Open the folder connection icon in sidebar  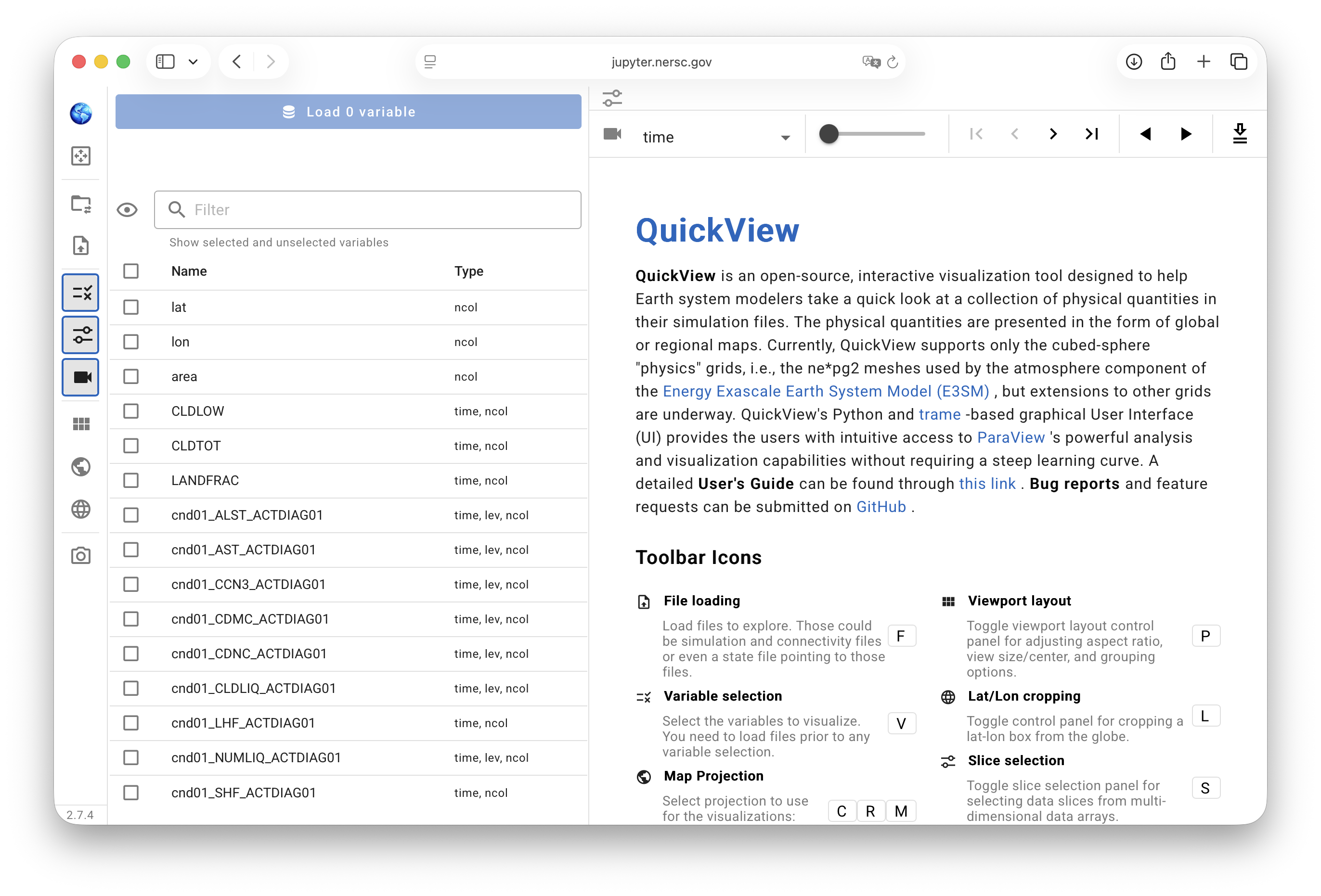pos(81,204)
